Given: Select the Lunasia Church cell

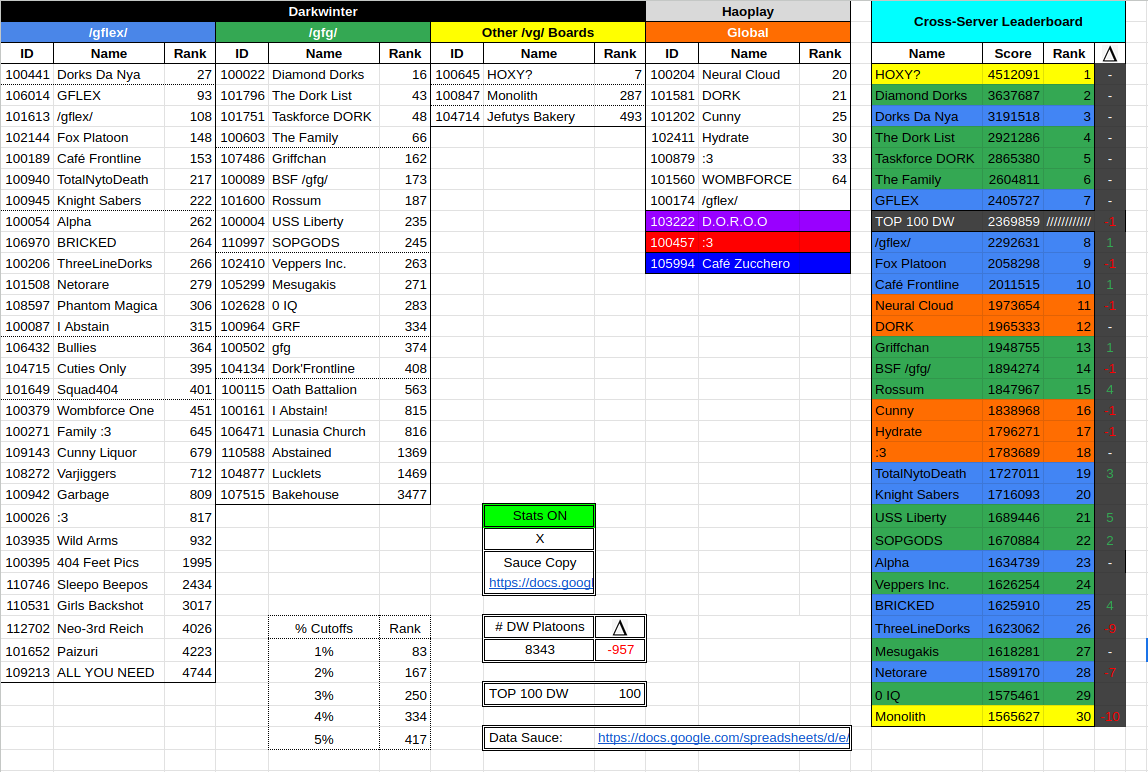Looking at the screenshot, I should click(x=324, y=431).
